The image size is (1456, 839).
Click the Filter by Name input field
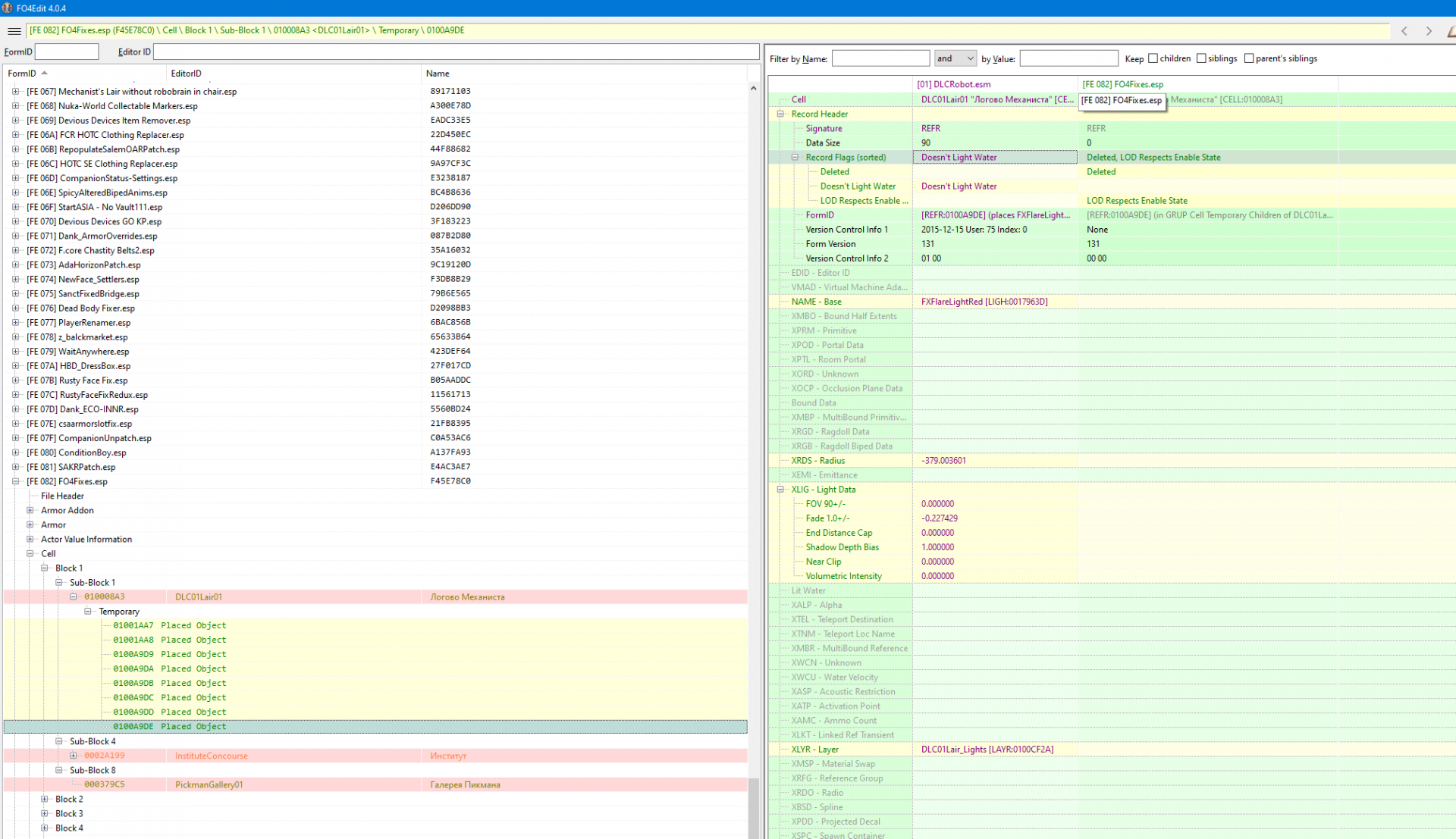(880, 58)
